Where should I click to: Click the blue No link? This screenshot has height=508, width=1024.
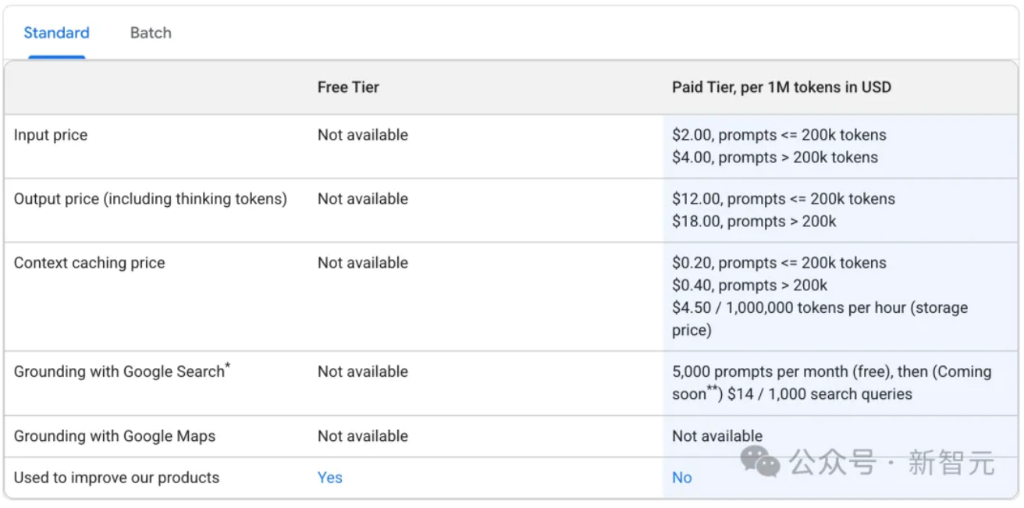point(682,478)
